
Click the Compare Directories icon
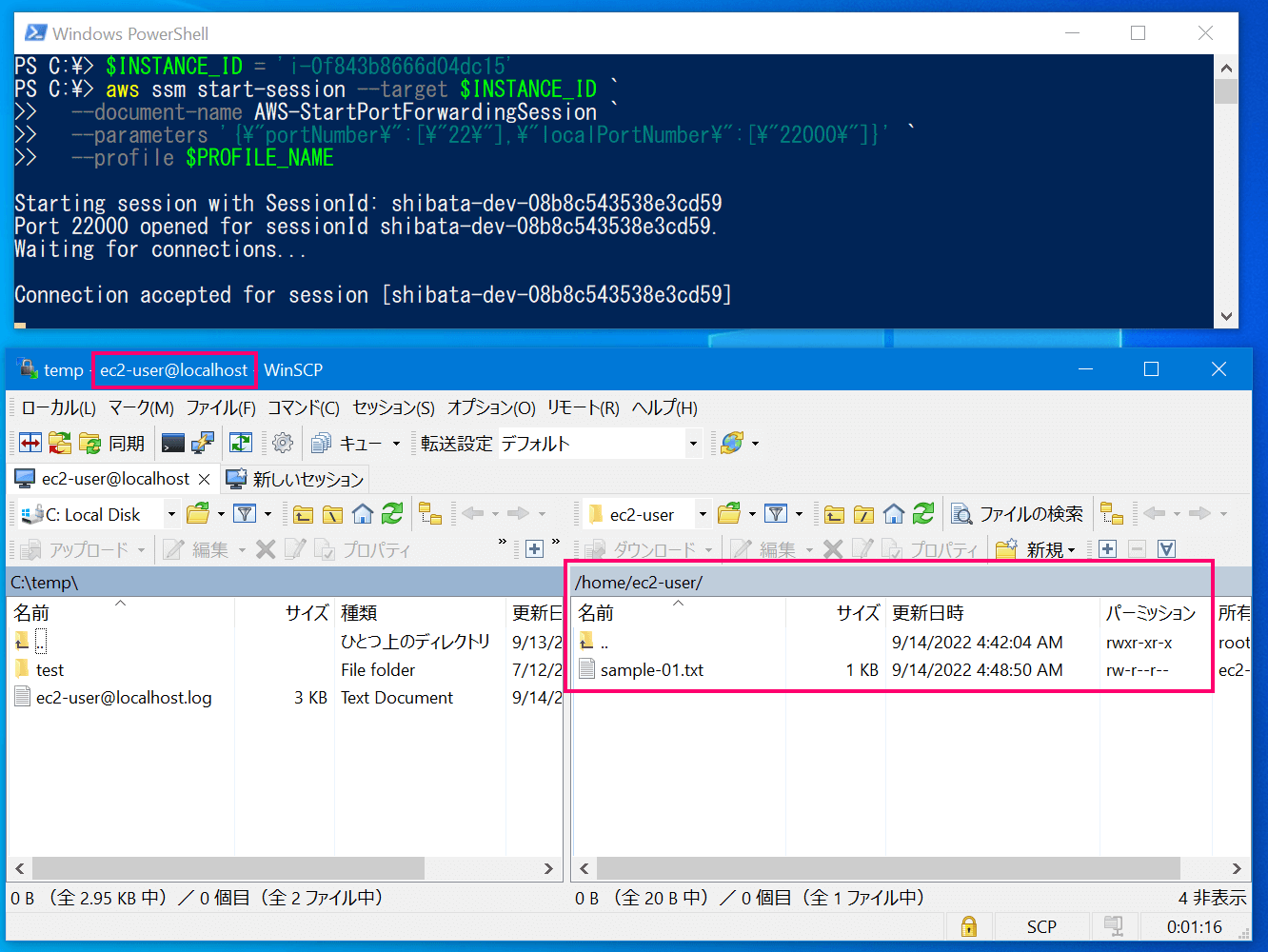[30, 443]
